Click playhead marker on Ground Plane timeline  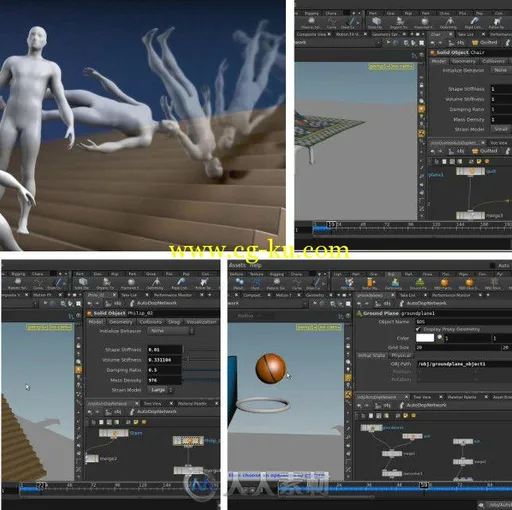click(x=424, y=485)
